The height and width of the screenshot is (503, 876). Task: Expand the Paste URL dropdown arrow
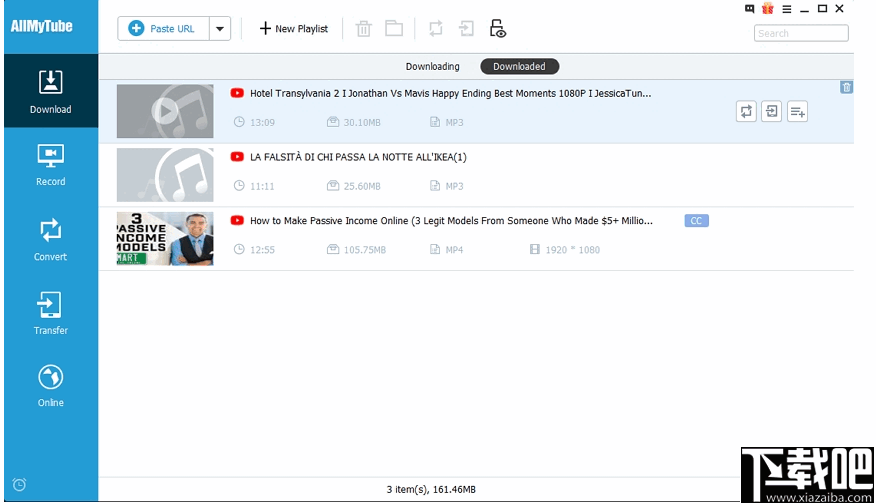[220, 29]
